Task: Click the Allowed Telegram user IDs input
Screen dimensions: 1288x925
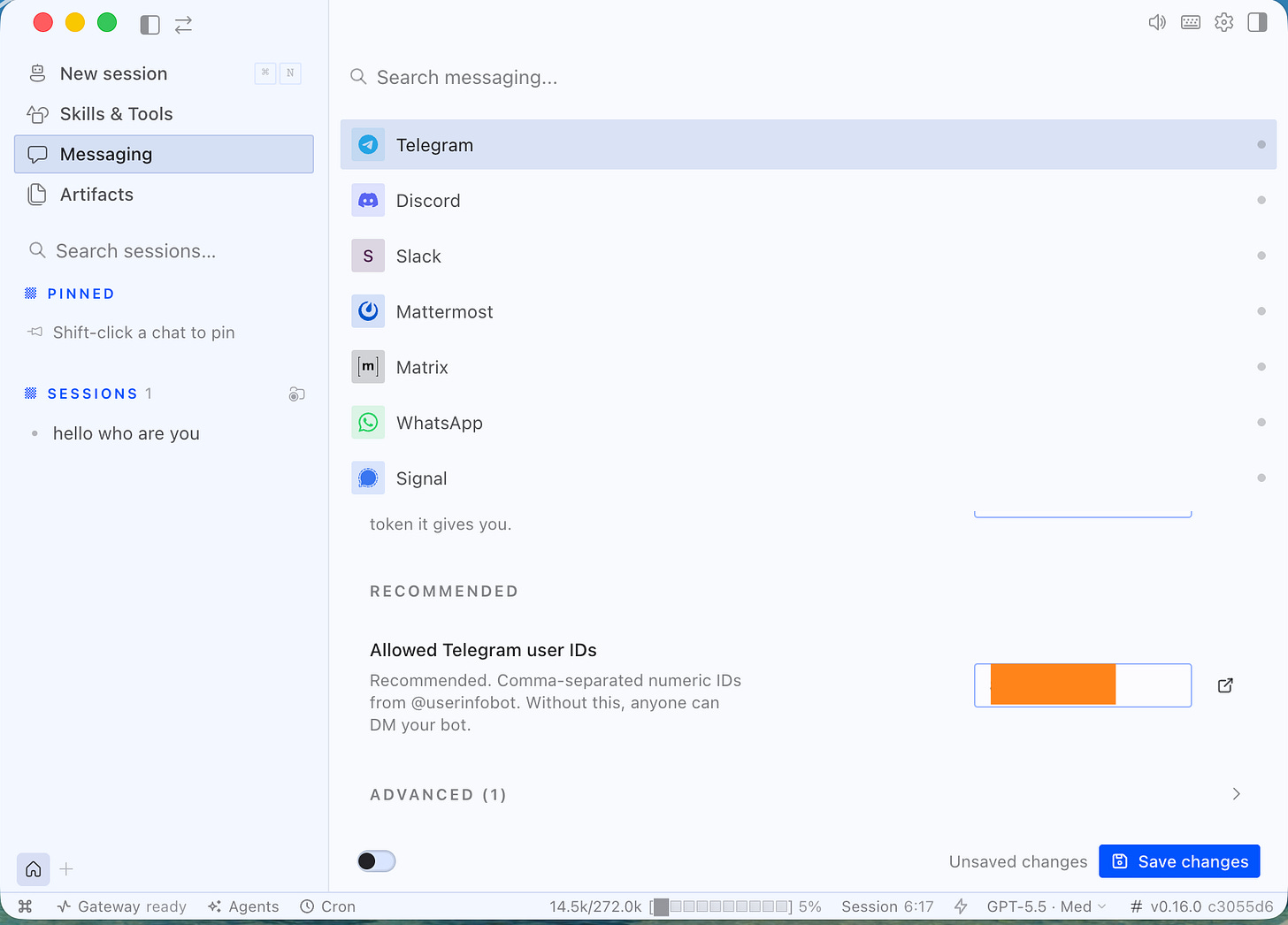Action: pyautogui.click(x=1083, y=685)
